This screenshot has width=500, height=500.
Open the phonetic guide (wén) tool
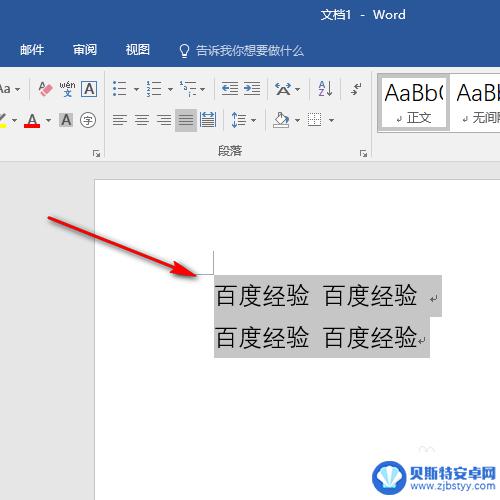(x=67, y=89)
